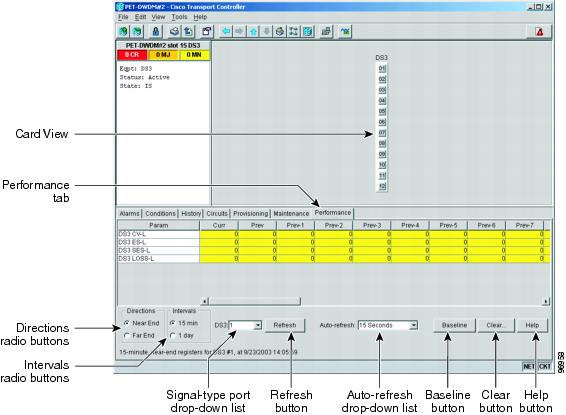Click the first green node toolbar icon

tap(123, 31)
